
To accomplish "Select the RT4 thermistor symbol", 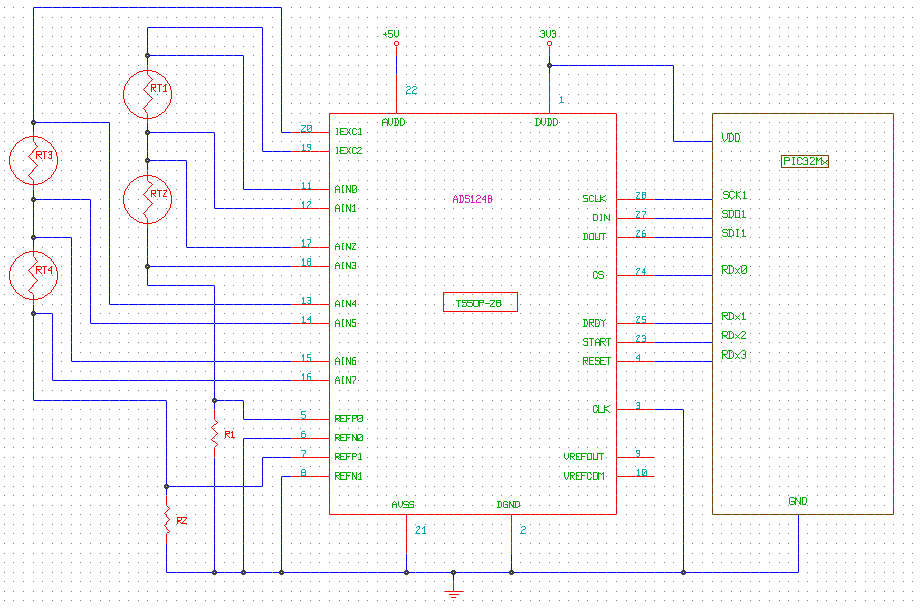I will click(x=33, y=275).
